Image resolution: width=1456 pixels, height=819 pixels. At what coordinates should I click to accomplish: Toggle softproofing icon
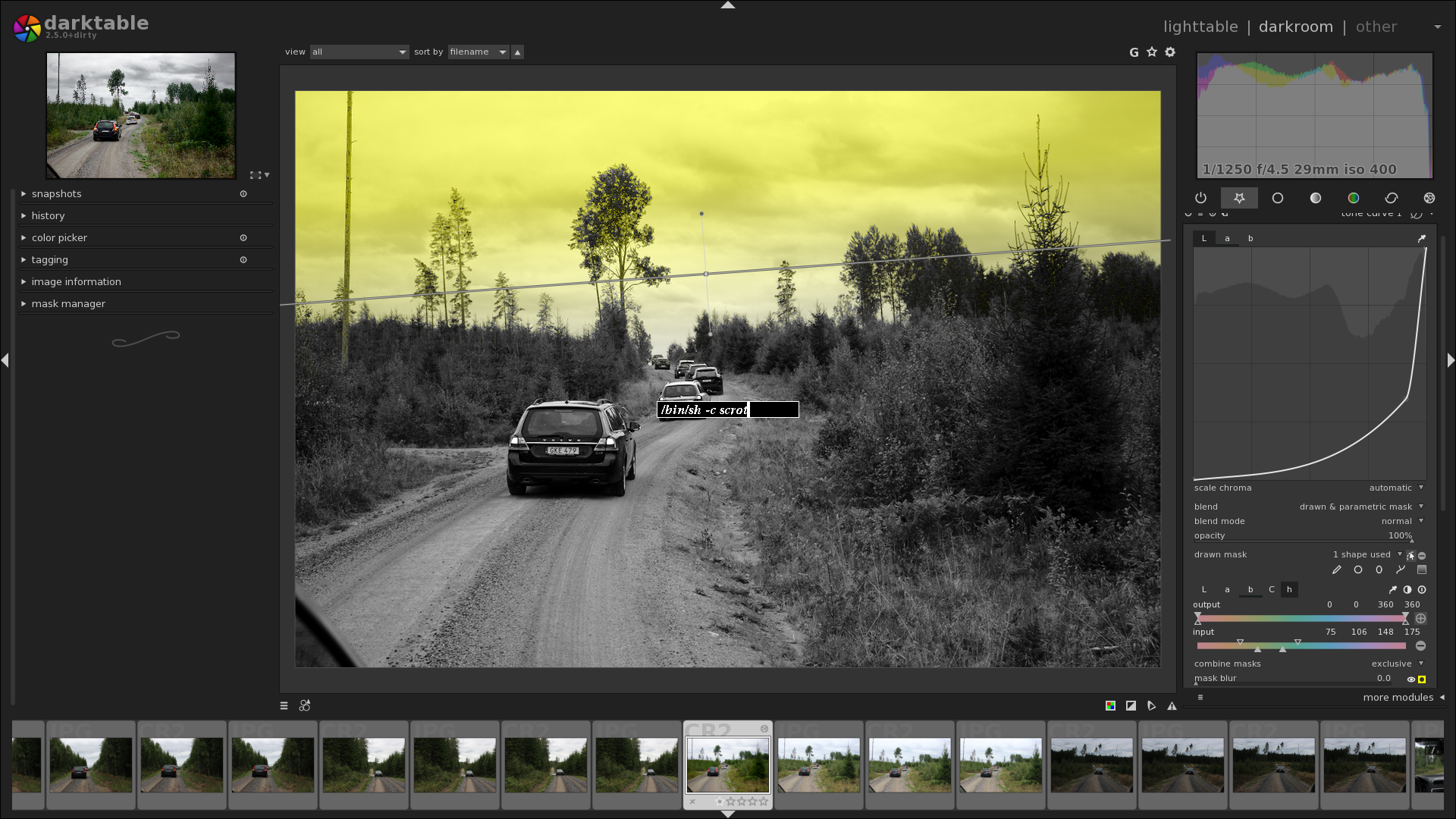point(1151,706)
